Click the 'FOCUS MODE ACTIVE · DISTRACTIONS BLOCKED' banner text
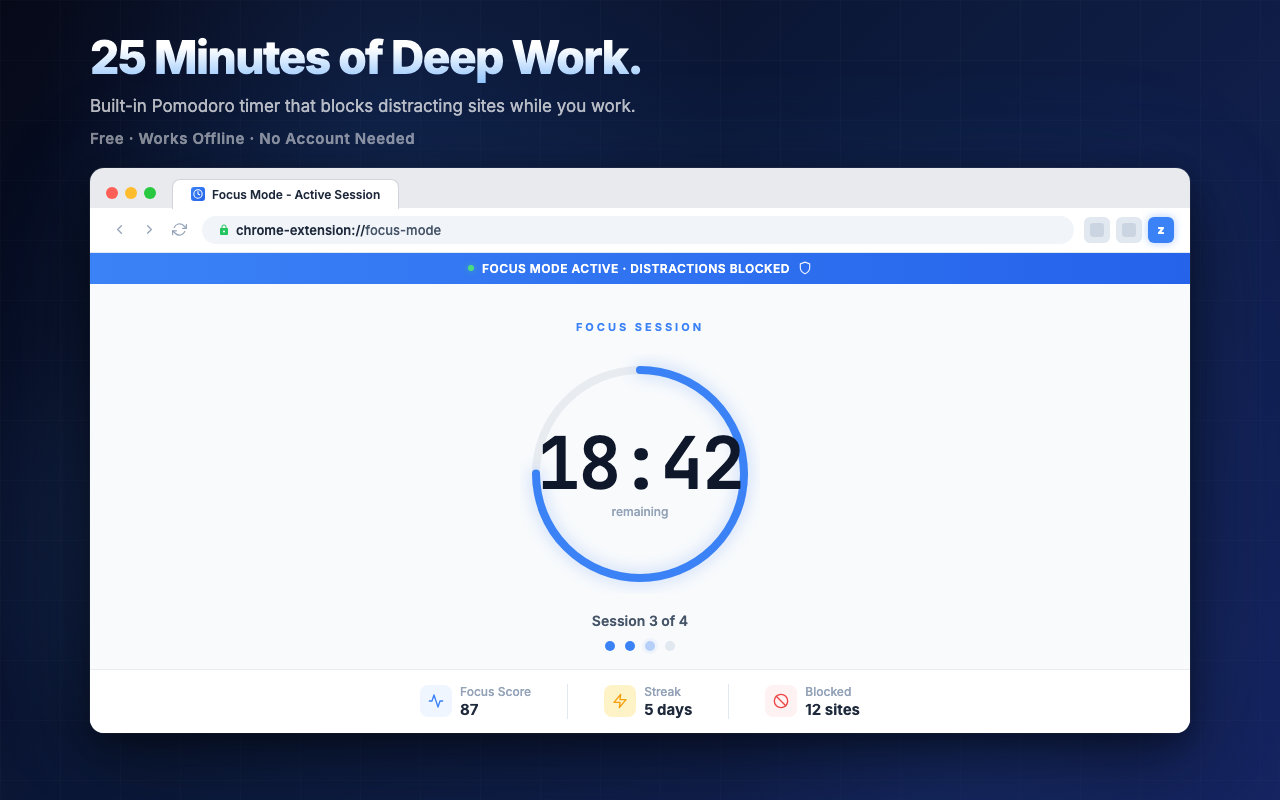 tap(636, 268)
